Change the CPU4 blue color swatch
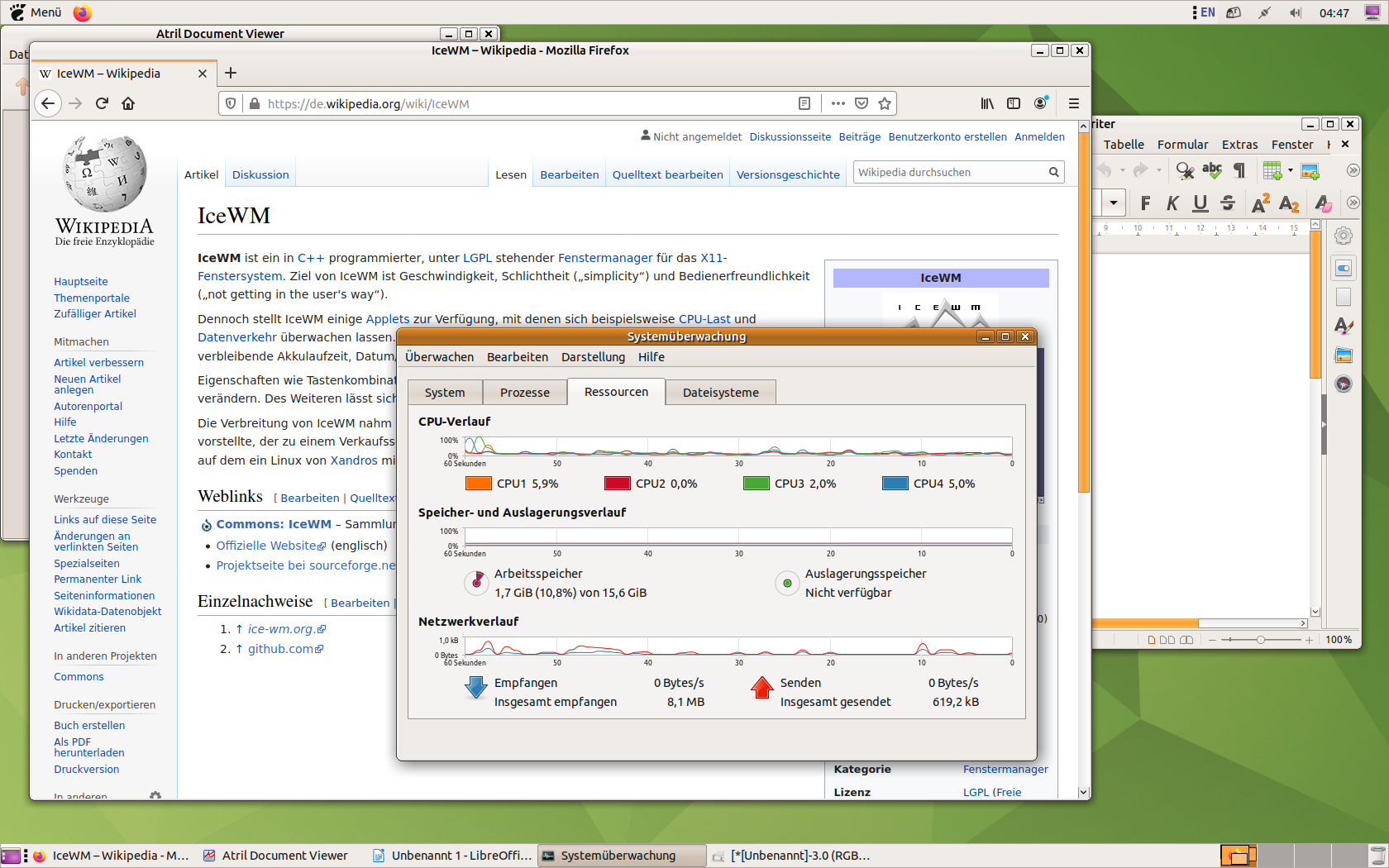 point(895,484)
